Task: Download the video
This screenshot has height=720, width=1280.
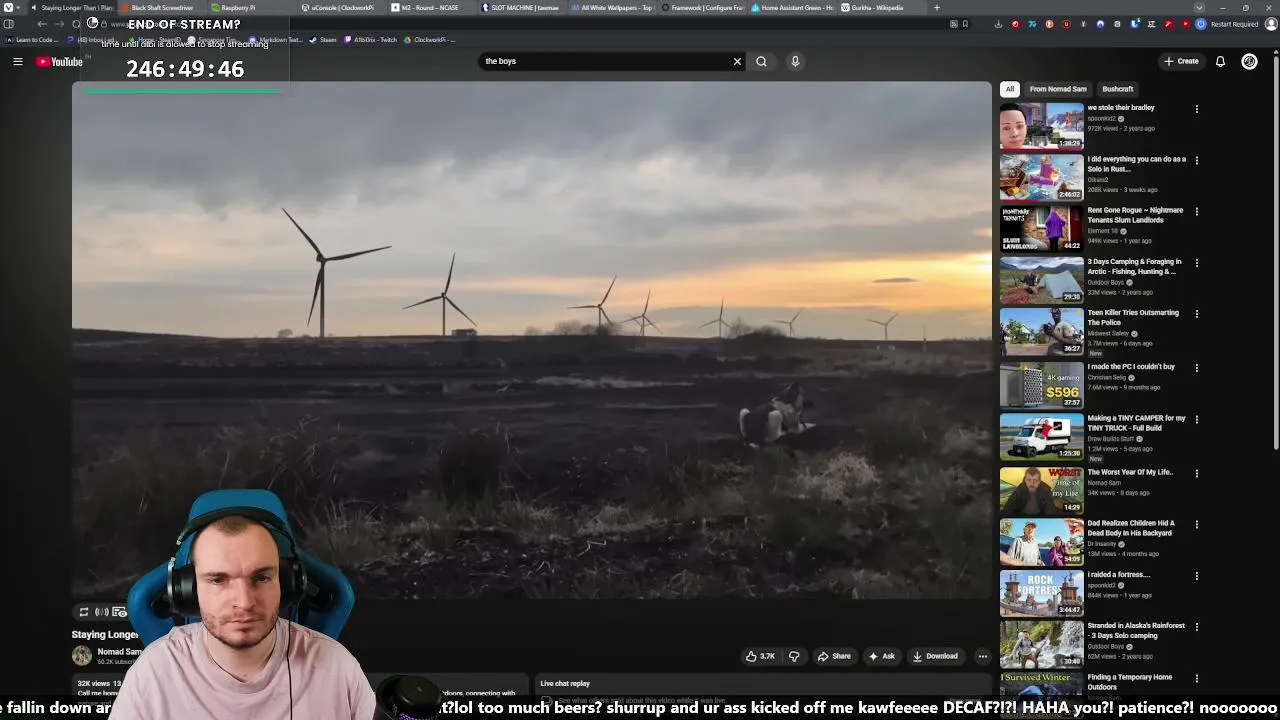Action: pyautogui.click(x=935, y=656)
